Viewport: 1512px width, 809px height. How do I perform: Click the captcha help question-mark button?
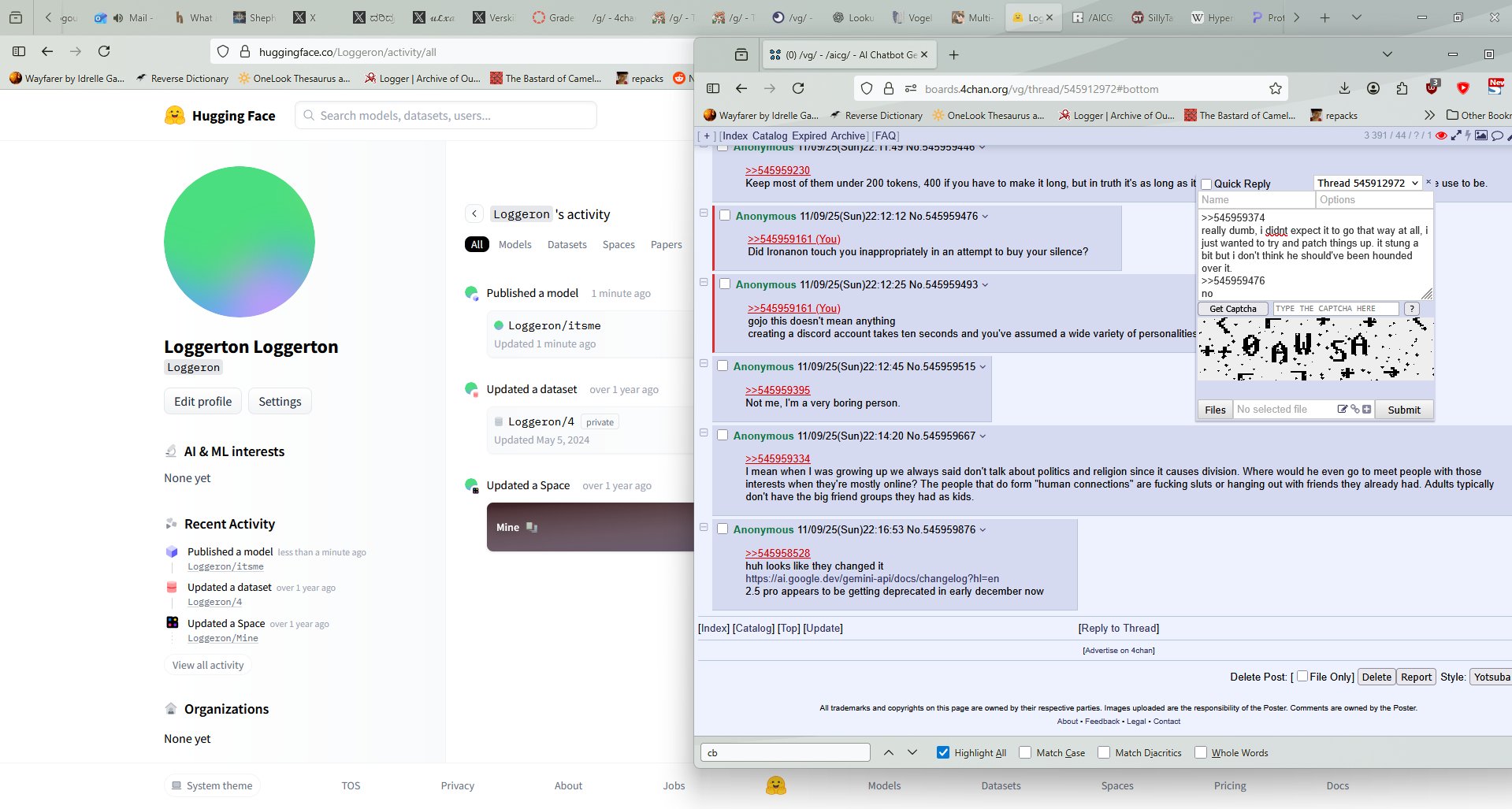1412,309
